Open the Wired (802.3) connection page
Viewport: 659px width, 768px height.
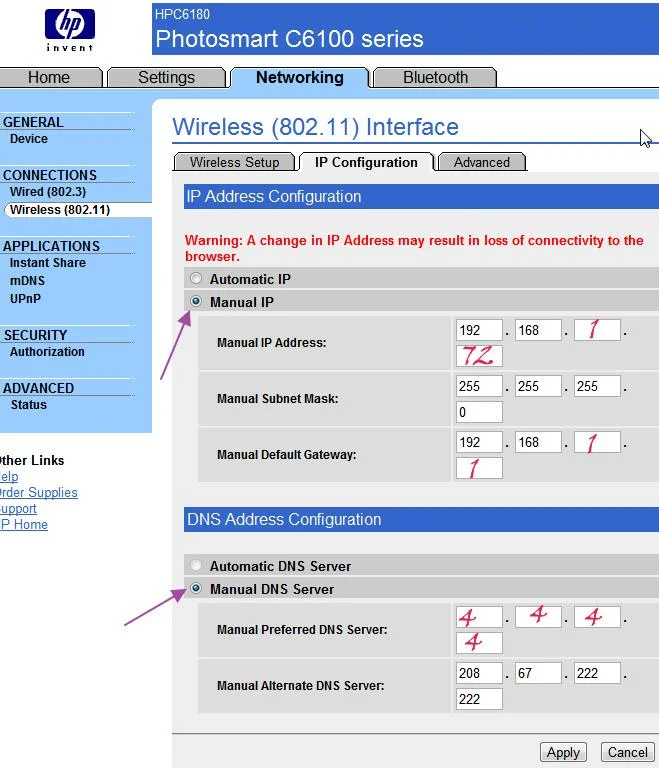48,192
